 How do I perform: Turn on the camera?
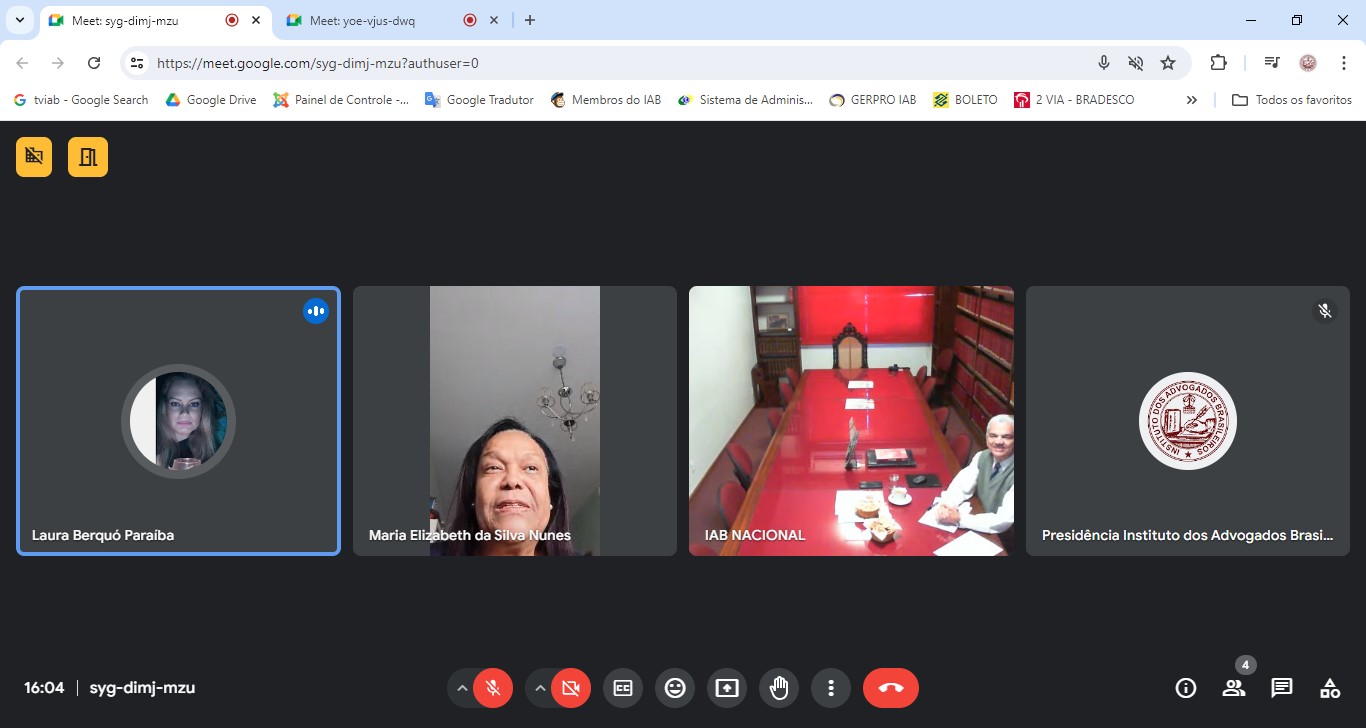tap(571, 688)
